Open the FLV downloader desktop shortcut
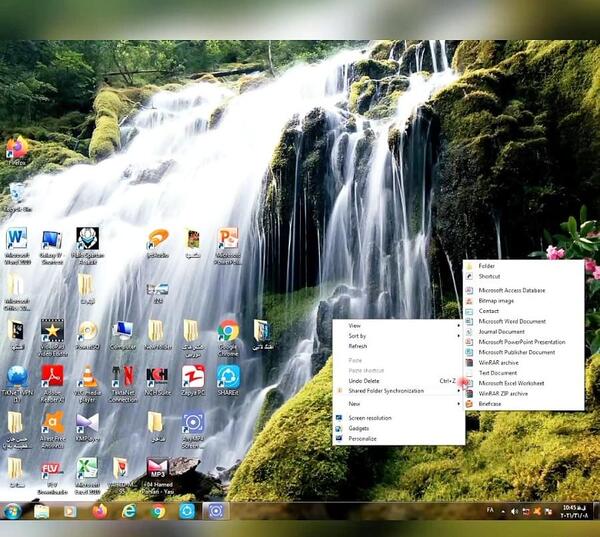The image size is (600, 537). pyautogui.click(x=52, y=477)
